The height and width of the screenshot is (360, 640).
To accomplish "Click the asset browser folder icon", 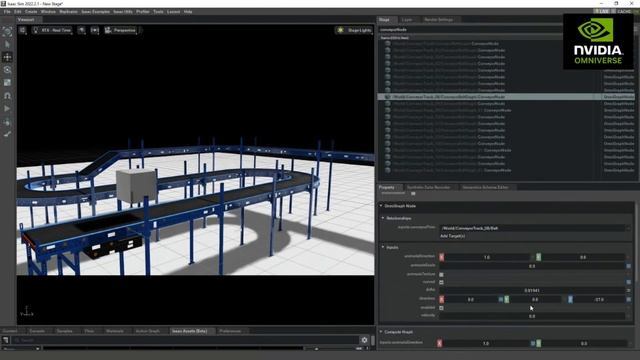I will 5,340.
